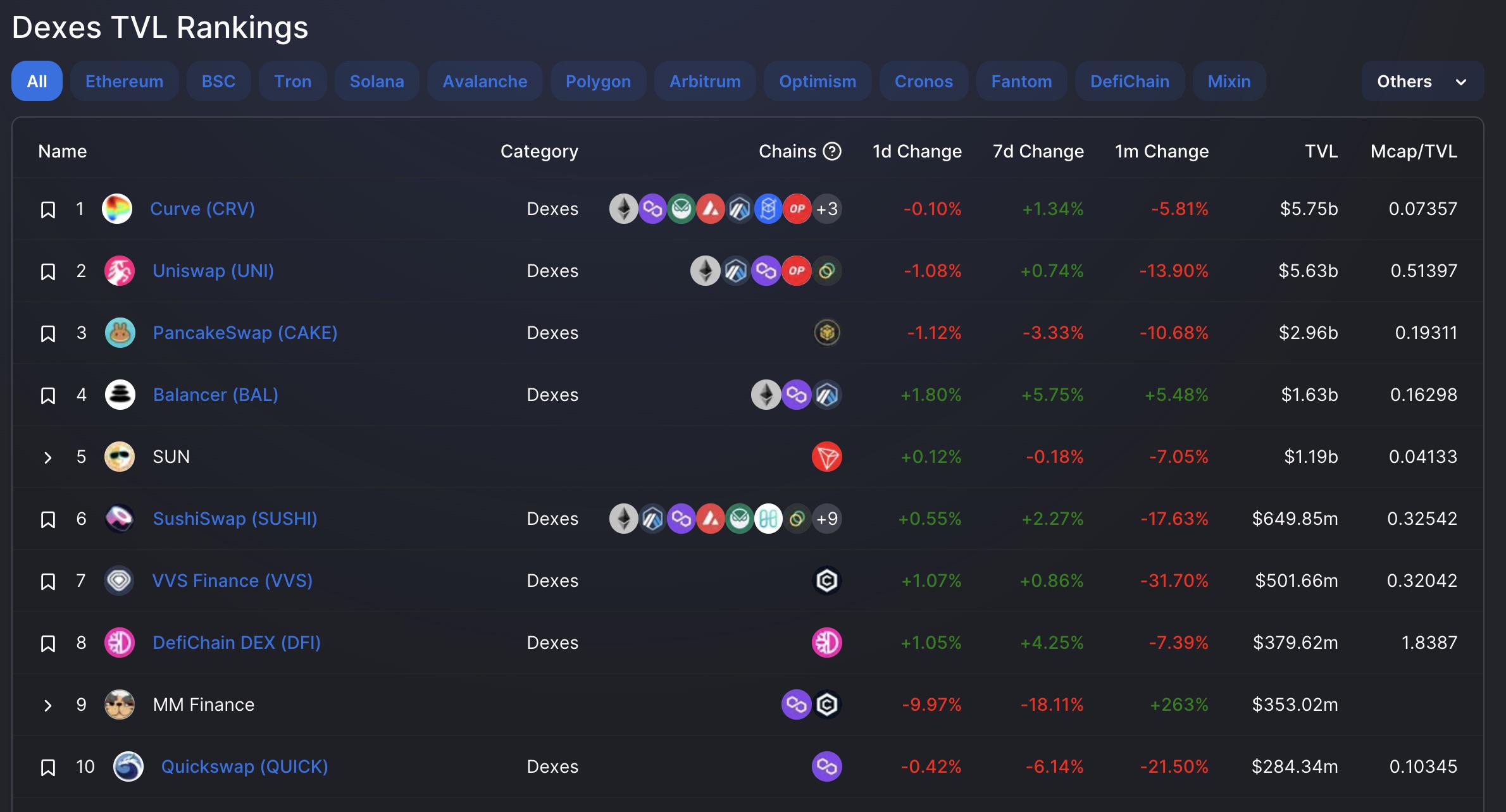Click the DefiChain chain icon in DFI row
Image resolution: width=1506 pixels, height=812 pixels.
click(x=827, y=643)
